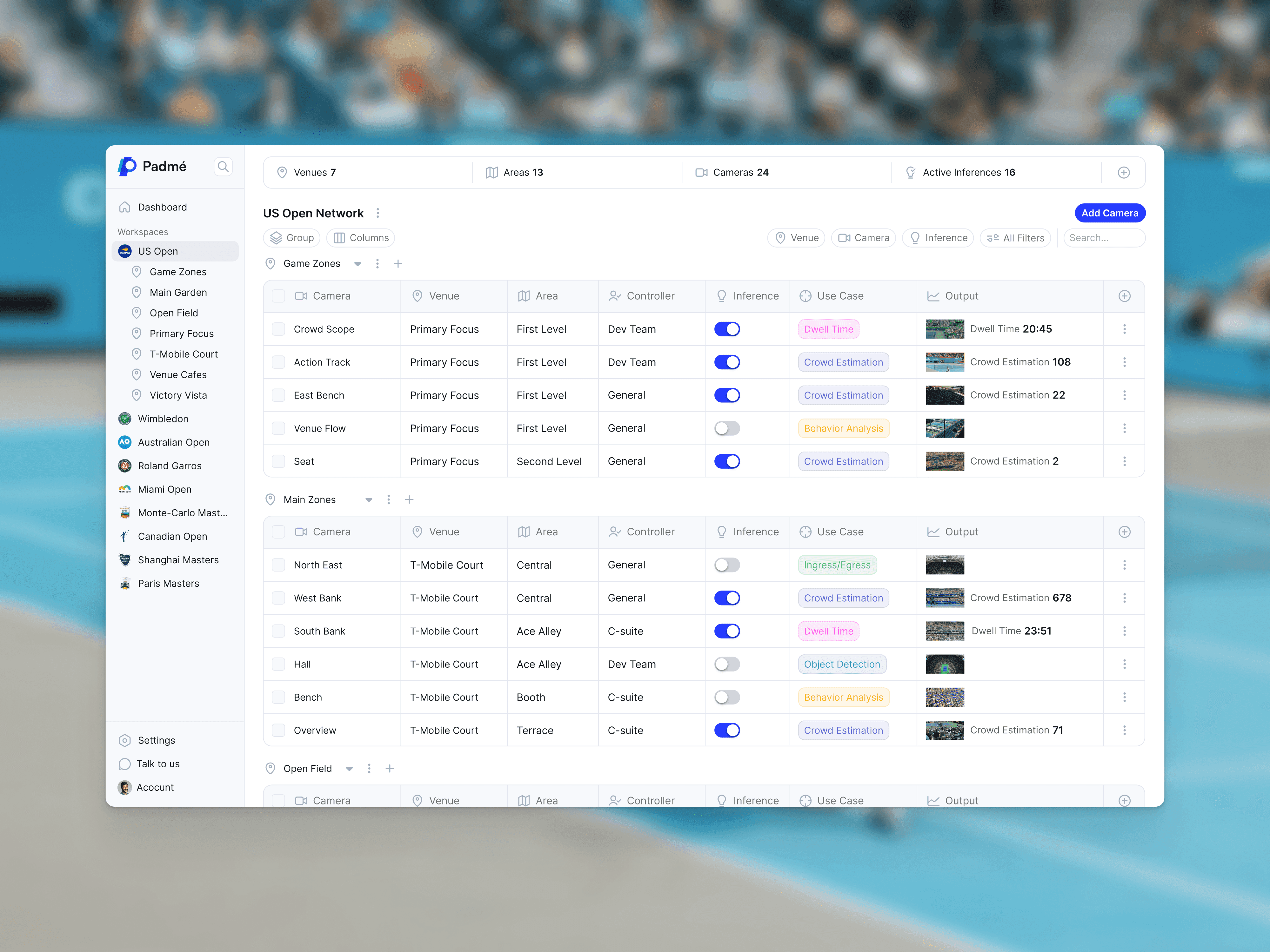Image resolution: width=1270 pixels, height=952 pixels.
Task: Click the search icon beside Padmé logo
Action: [x=223, y=166]
